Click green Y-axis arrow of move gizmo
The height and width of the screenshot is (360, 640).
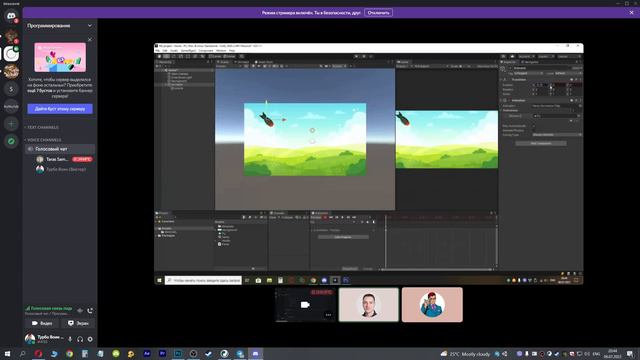click(266, 102)
